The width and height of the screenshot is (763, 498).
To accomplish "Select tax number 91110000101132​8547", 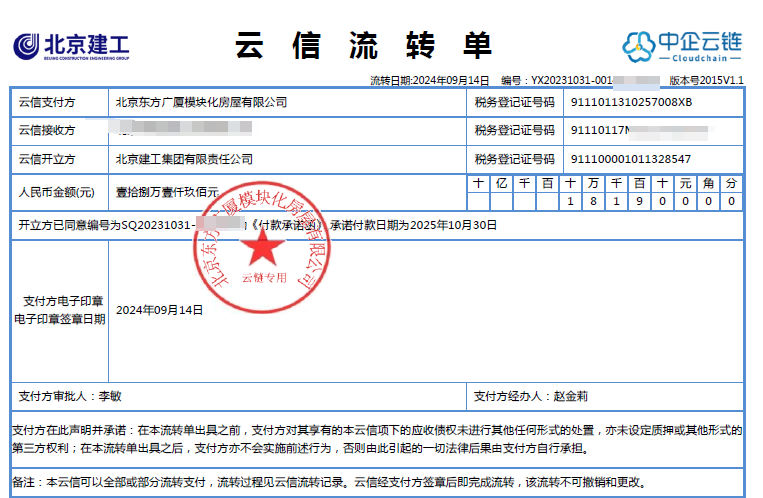I will coord(631,159).
